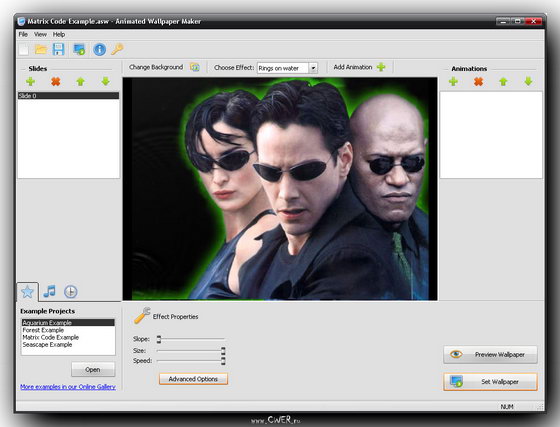Click the Size slider handle
This screenshot has height=427, width=560.
pos(223,351)
